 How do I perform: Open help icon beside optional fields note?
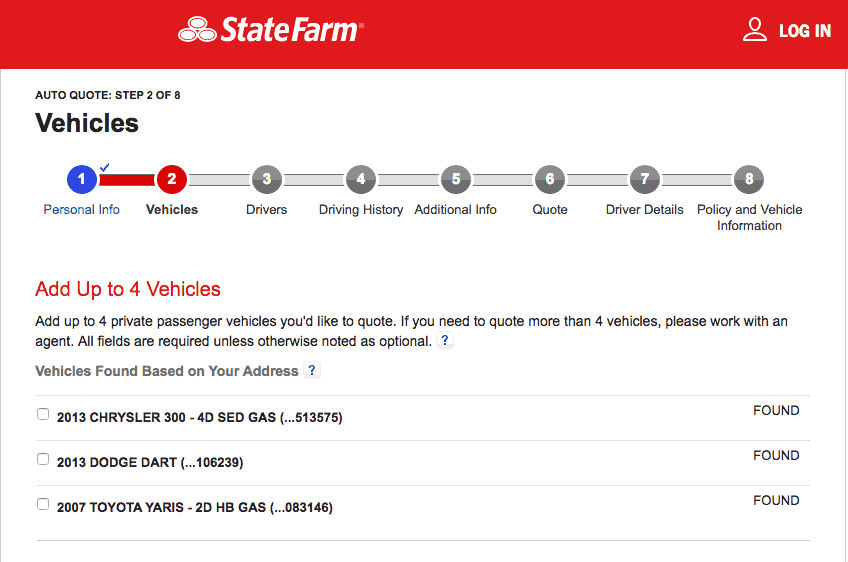tap(446, 341)
